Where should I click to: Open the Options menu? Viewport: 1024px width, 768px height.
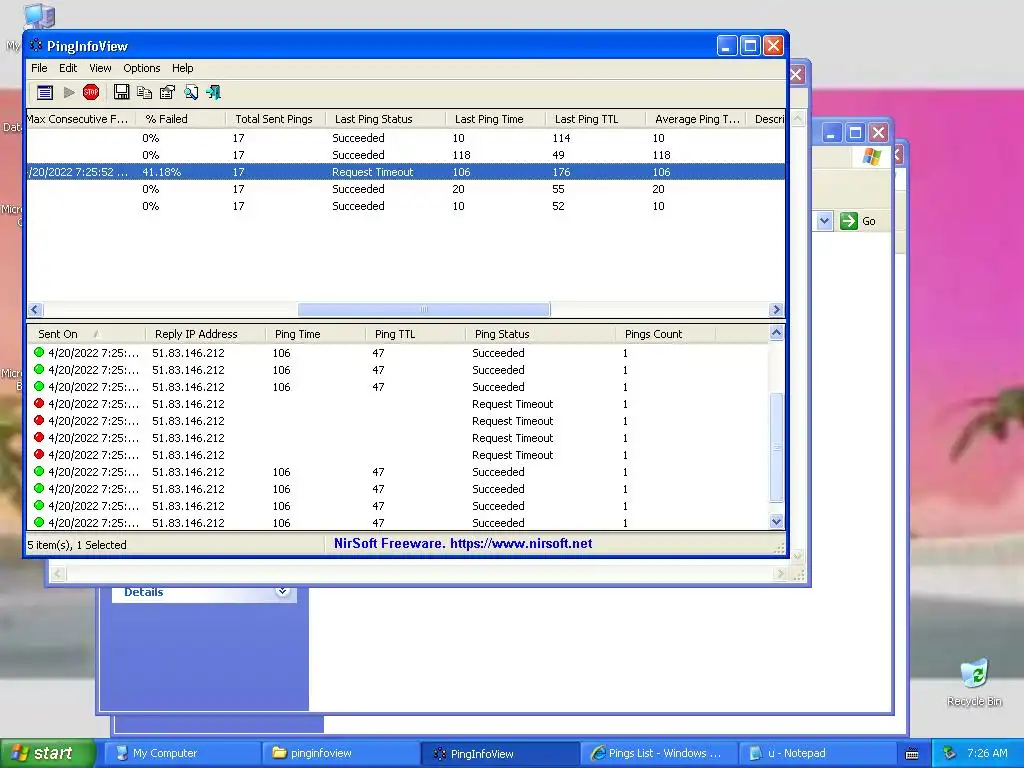point(142,68)
